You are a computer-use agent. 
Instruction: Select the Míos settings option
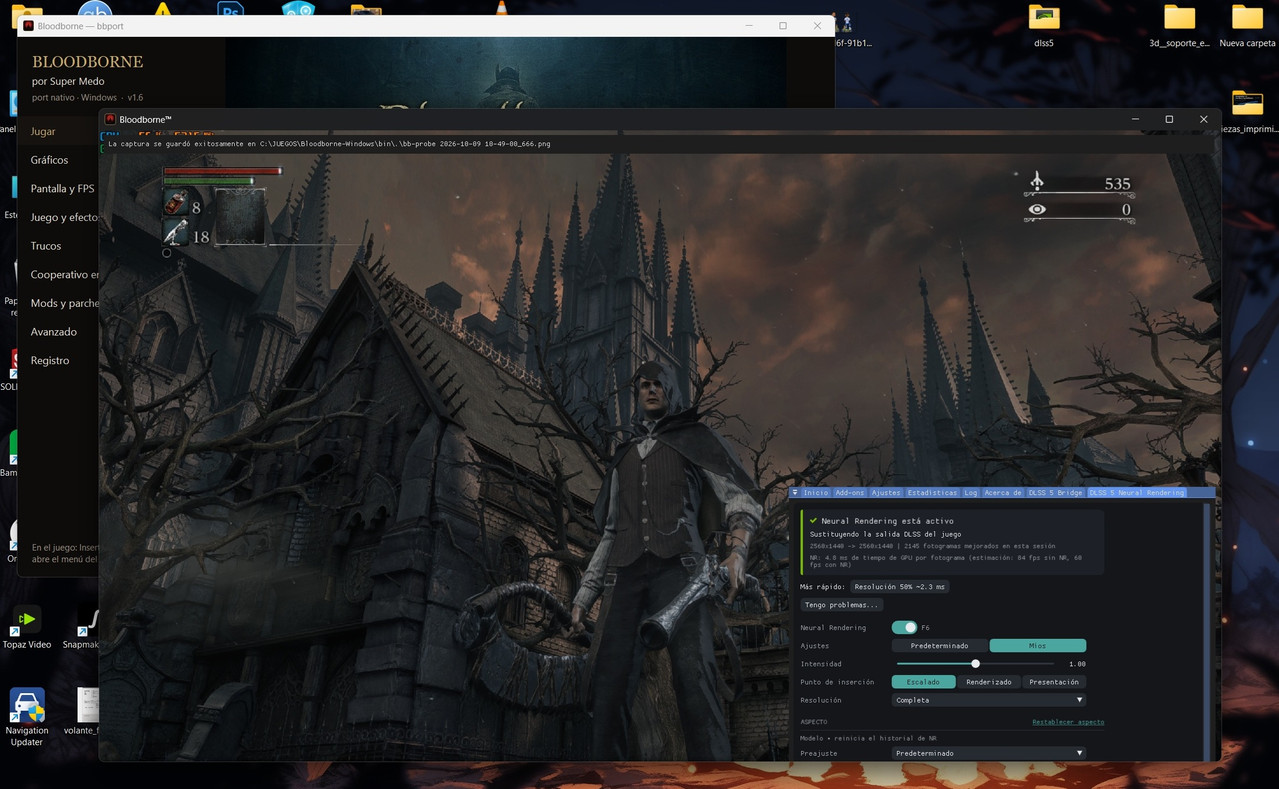[x=1038, y=646]
